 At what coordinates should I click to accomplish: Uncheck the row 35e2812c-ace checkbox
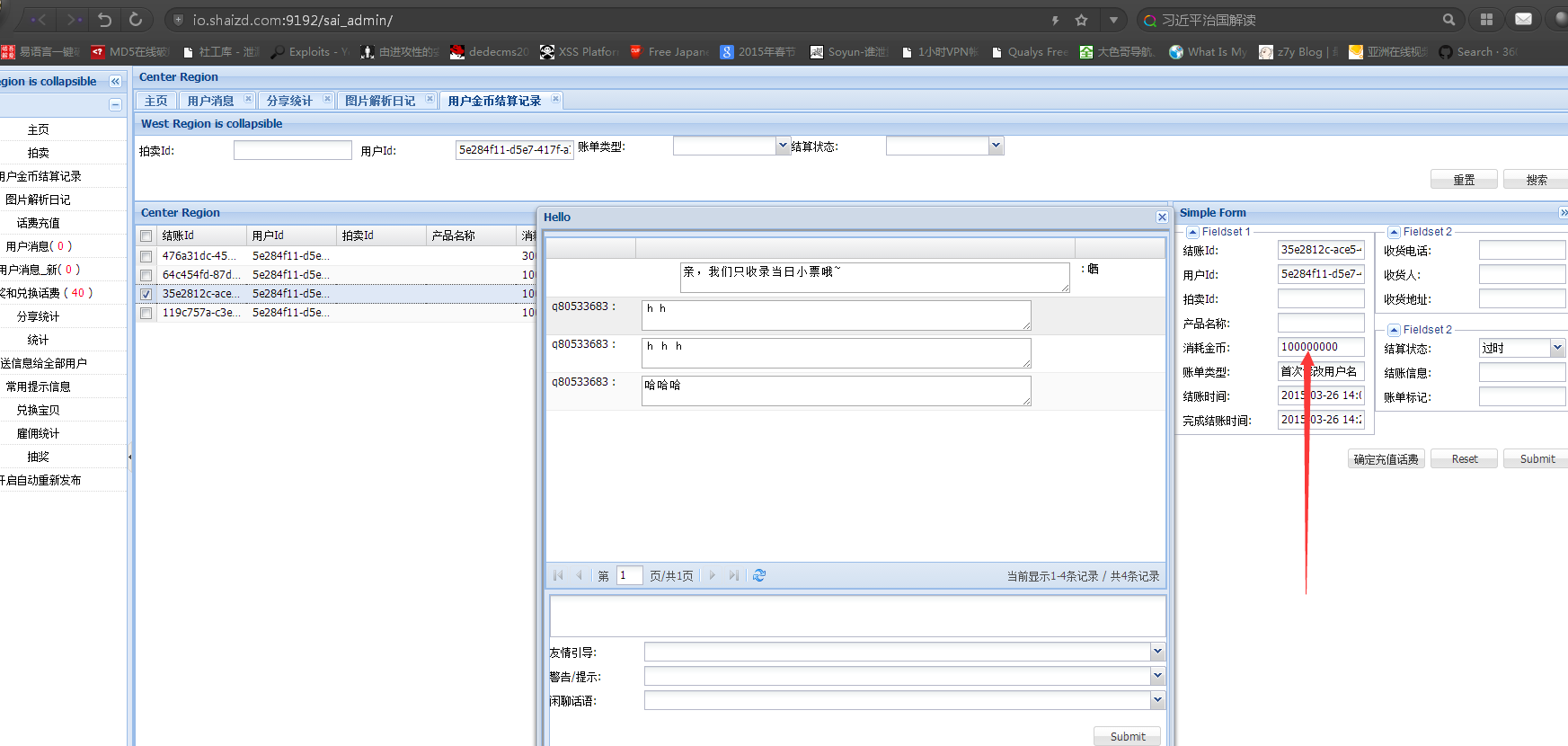146,294
